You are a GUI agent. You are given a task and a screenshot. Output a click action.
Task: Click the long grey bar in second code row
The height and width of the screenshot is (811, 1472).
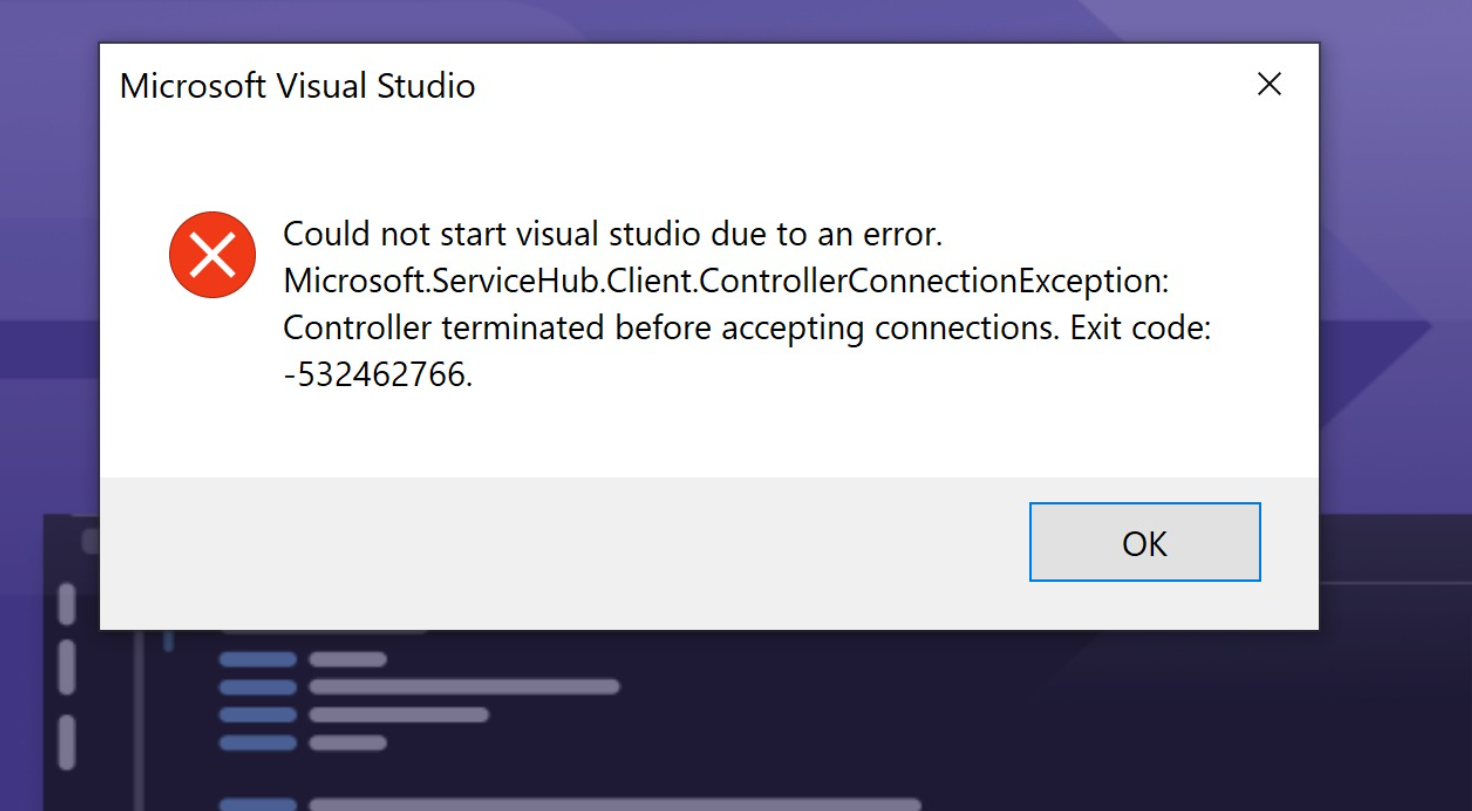click(x=465, y=687)
